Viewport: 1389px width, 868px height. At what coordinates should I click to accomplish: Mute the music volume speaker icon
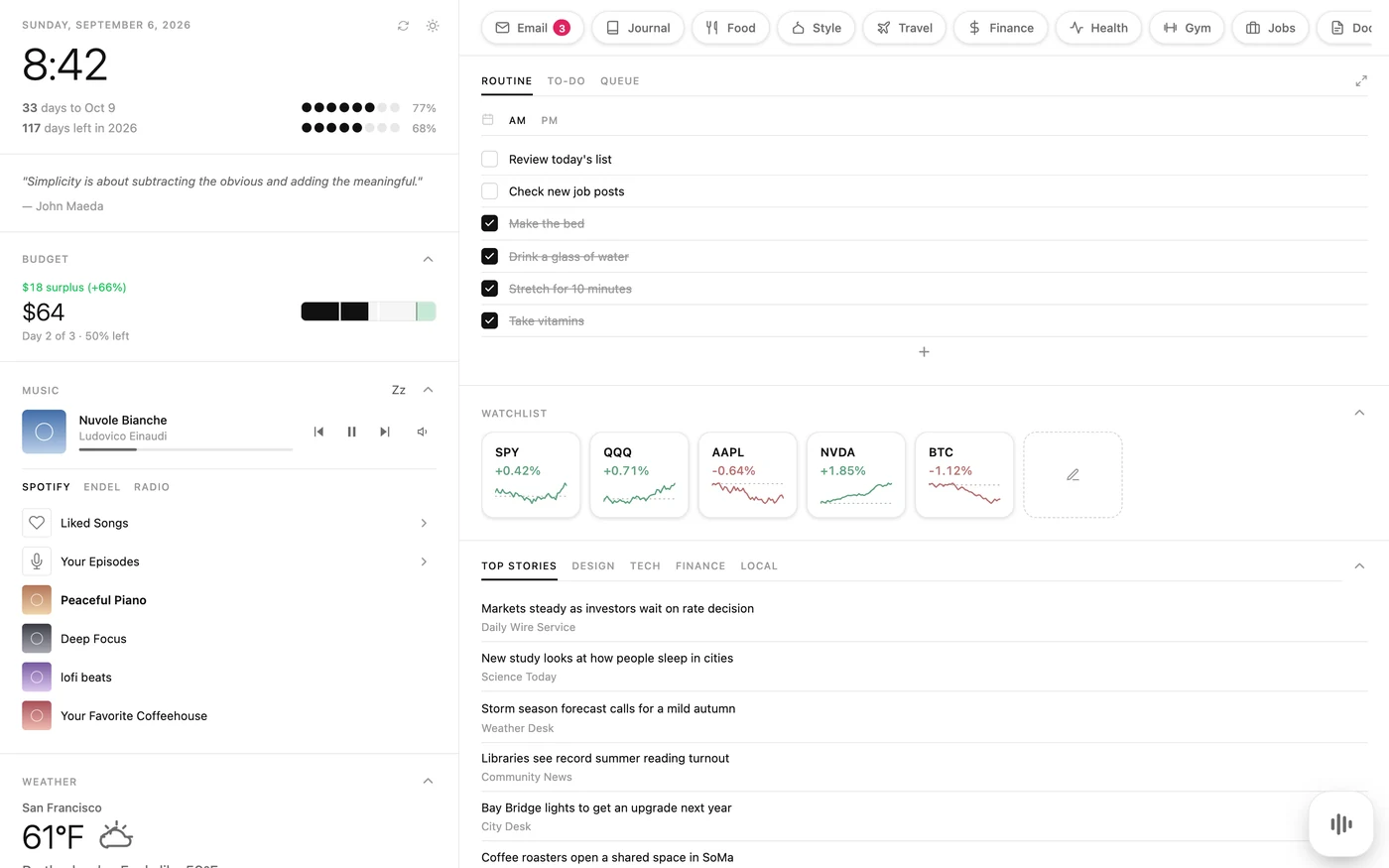coord(422,432)
